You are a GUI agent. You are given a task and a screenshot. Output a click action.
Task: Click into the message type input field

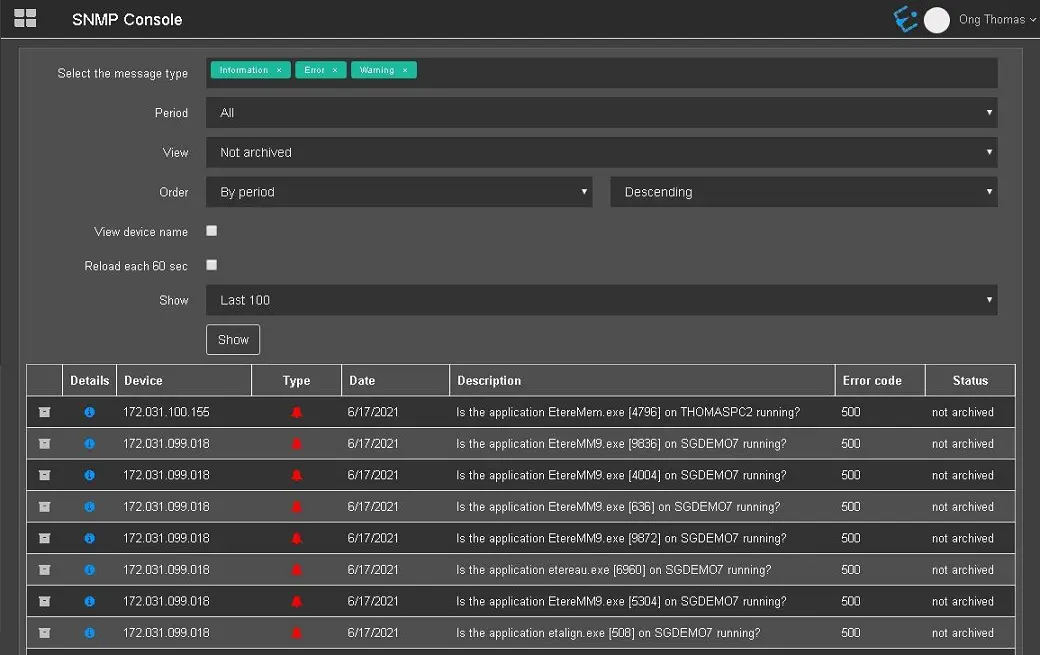[700, 72]
